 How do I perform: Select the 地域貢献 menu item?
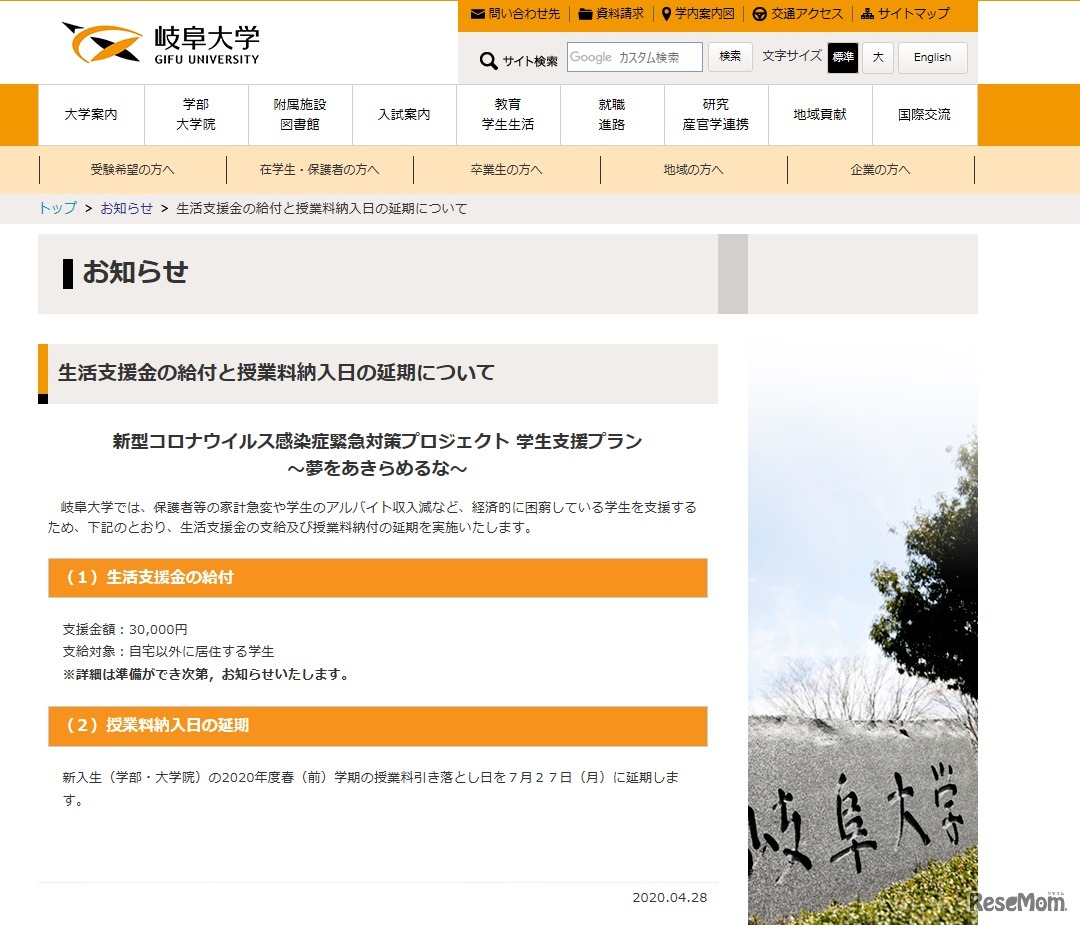coord(820,114)
